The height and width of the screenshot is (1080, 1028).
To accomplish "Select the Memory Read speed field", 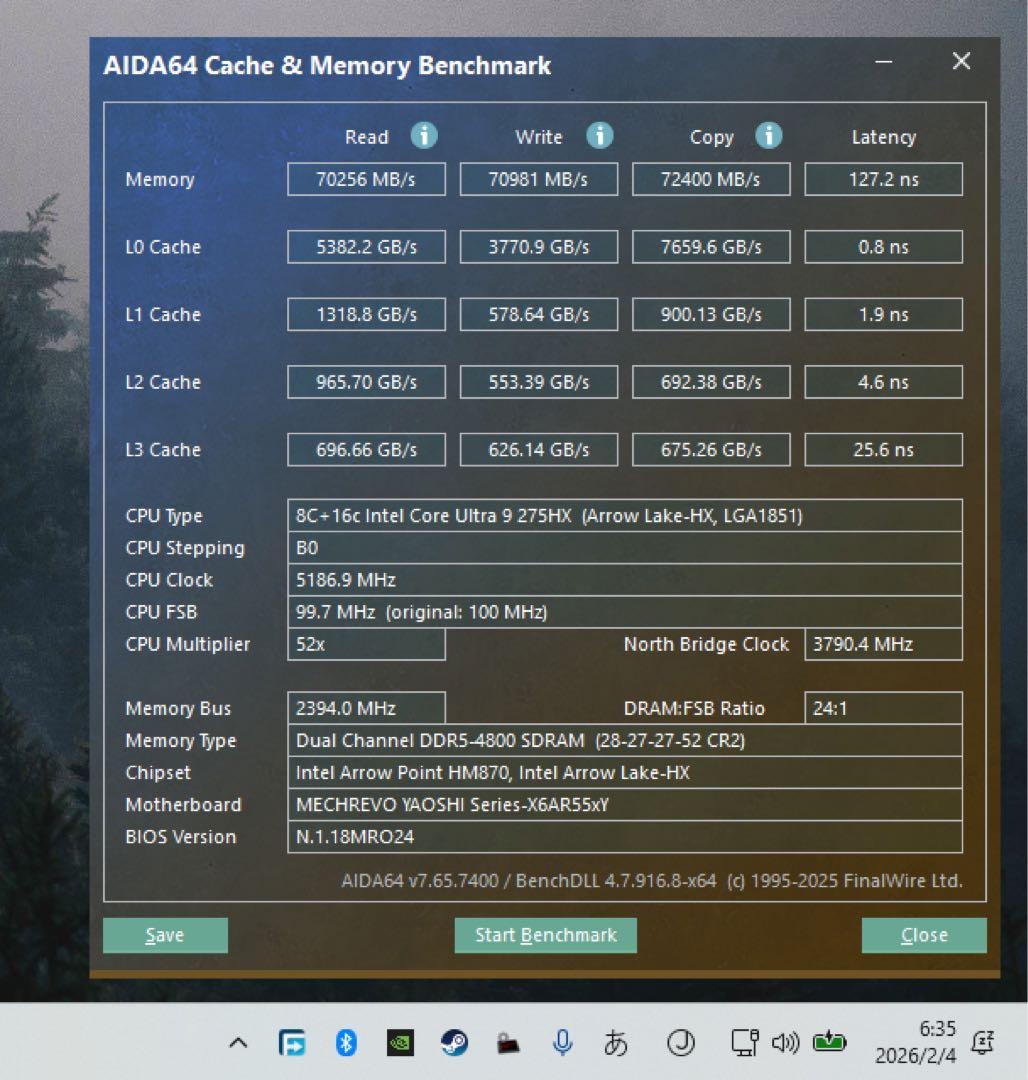I will [x=366, y=179].
